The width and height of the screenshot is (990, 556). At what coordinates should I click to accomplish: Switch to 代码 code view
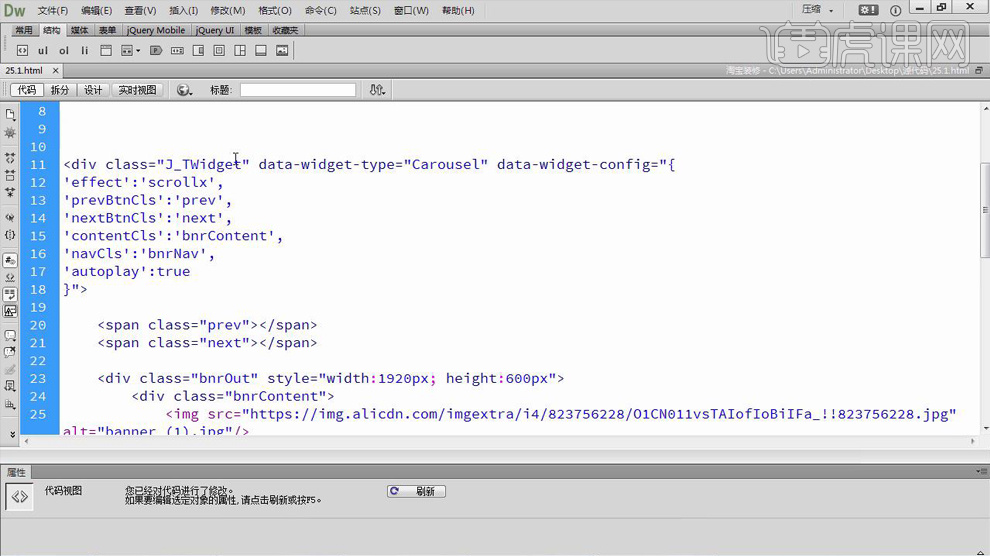pyautogui.click(x=27, y=90)
